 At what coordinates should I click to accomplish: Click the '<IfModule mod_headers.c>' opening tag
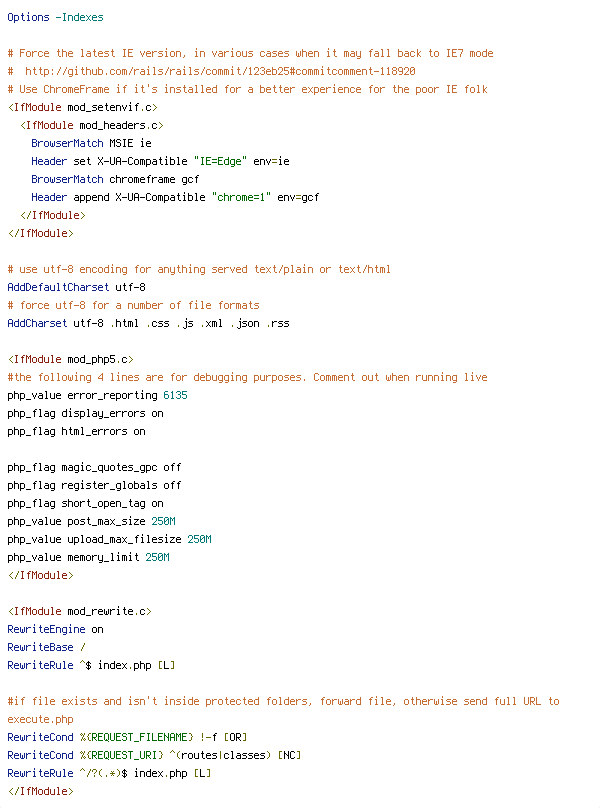click(x=92, y=126)
